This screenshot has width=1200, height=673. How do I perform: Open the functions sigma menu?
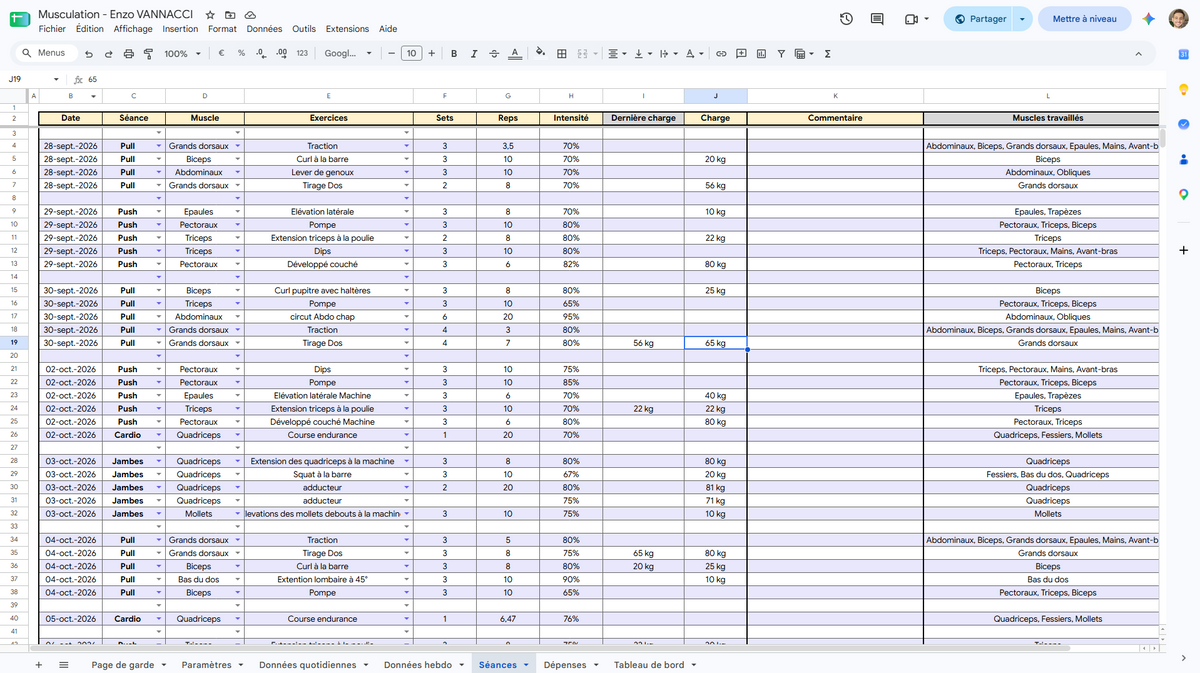pos(827,54)
